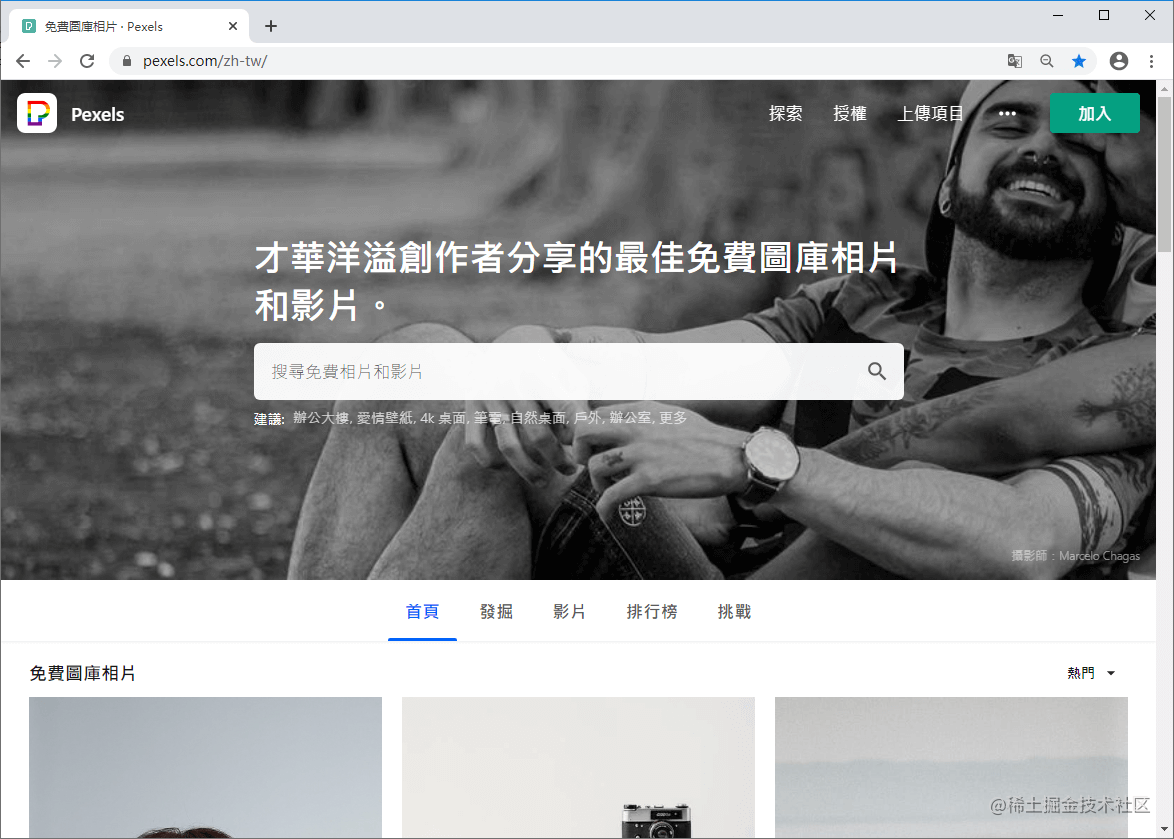Screen dimensions: 1174x839
Task: Click the 免費圖庫相片 heading text
Action: (x=82, y=674)
